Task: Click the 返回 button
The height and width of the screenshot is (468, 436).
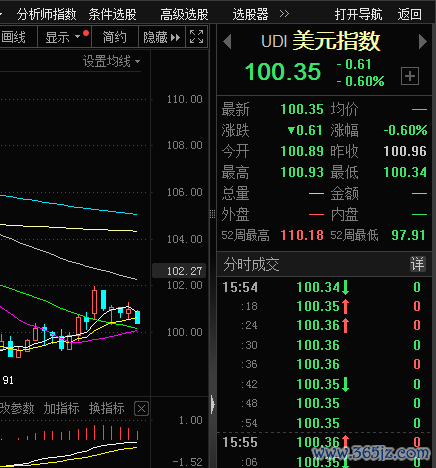Action: (409, 14)
